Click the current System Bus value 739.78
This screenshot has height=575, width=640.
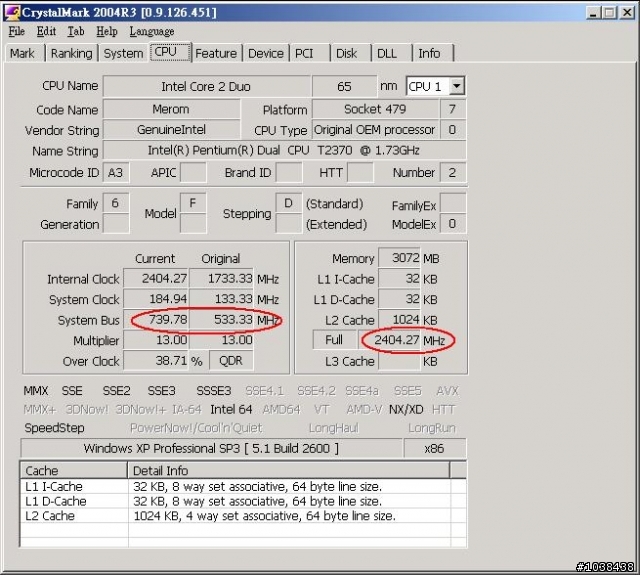point(156,320)
